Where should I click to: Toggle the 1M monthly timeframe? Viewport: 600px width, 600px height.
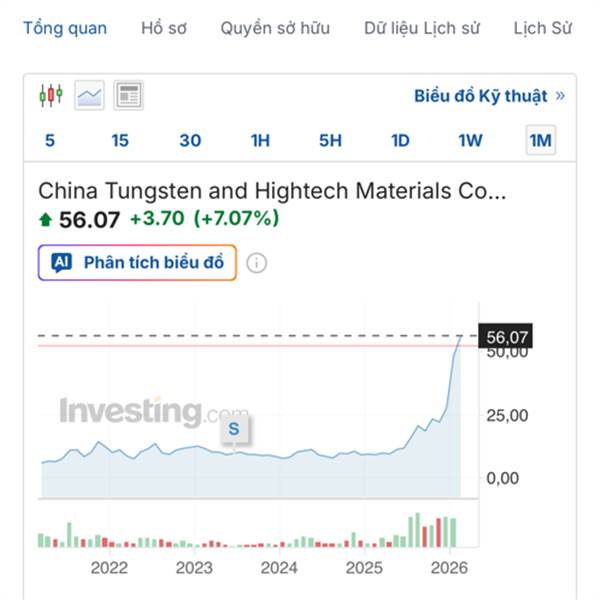(x=540, y=140)
